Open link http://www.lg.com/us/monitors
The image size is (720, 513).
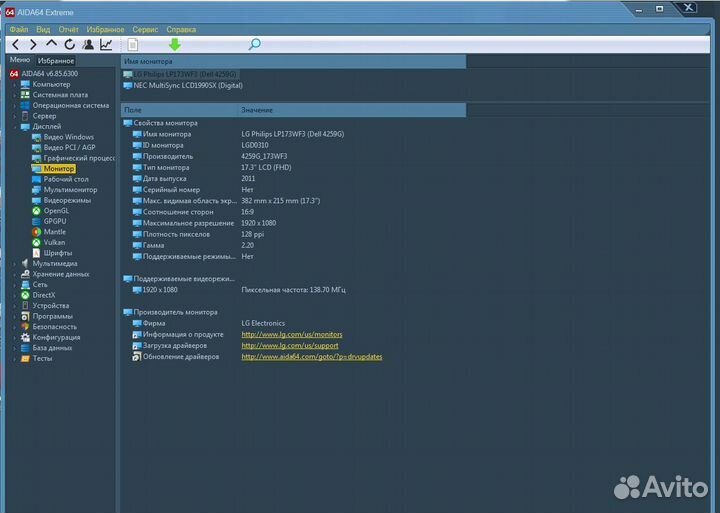coord(292,335)
